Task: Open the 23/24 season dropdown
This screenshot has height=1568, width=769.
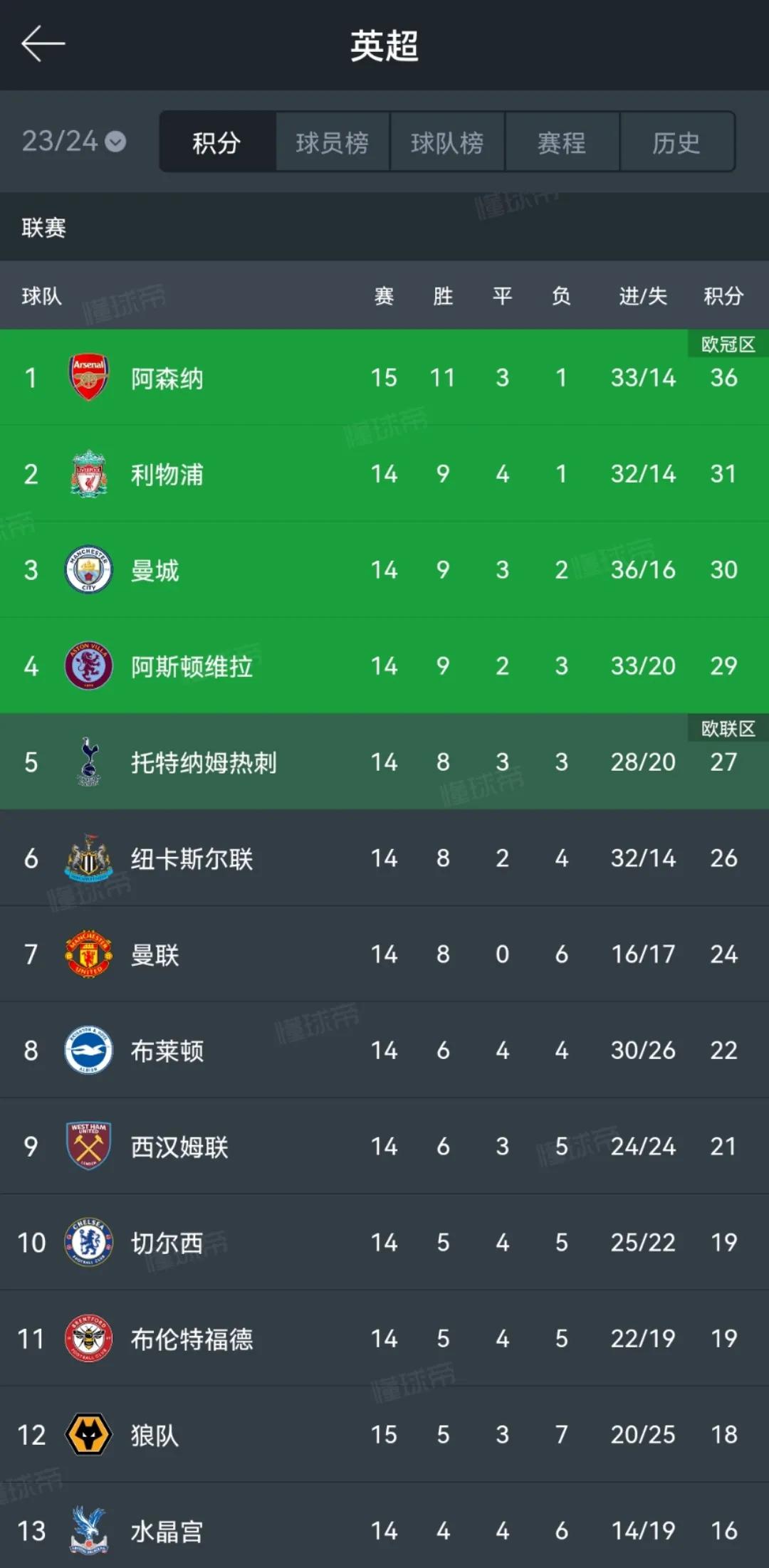Action: point(74,141)
